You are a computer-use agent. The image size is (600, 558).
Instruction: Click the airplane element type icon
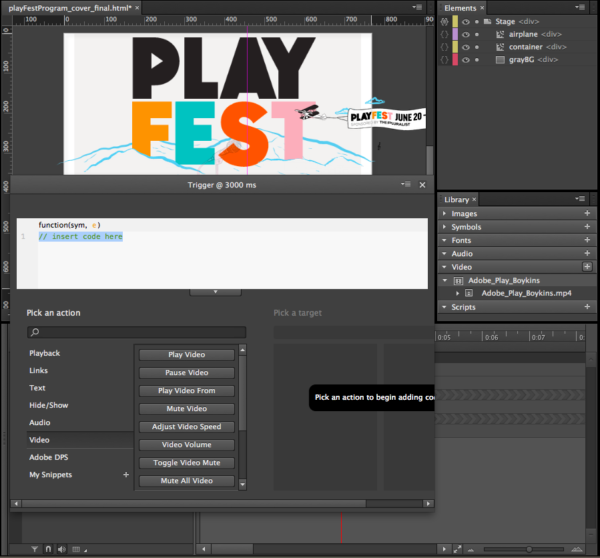tap(500, 34)
